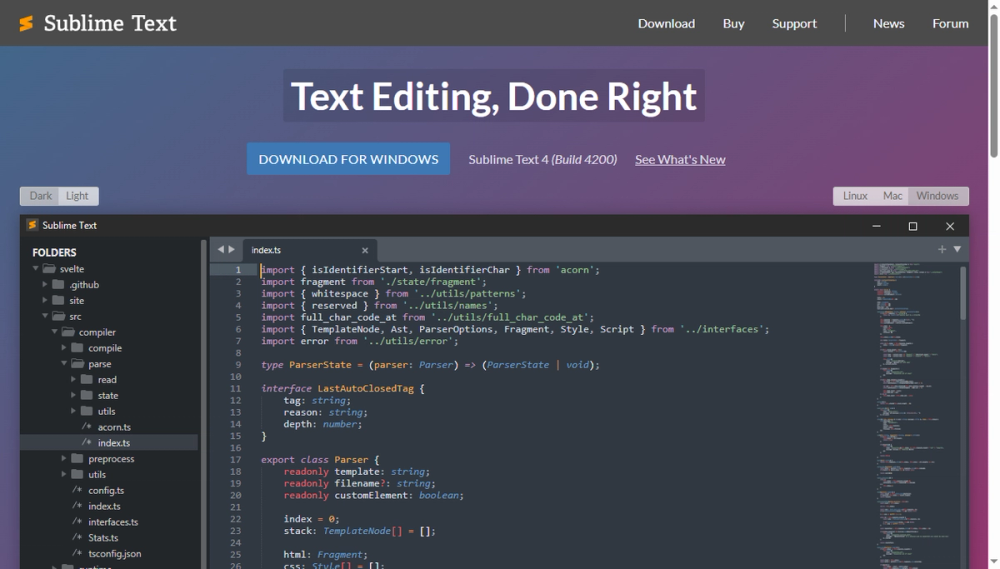This screenshot has height=569, width=1000.
Task: Click the svelte folder icon
Action: click(49, 269)
